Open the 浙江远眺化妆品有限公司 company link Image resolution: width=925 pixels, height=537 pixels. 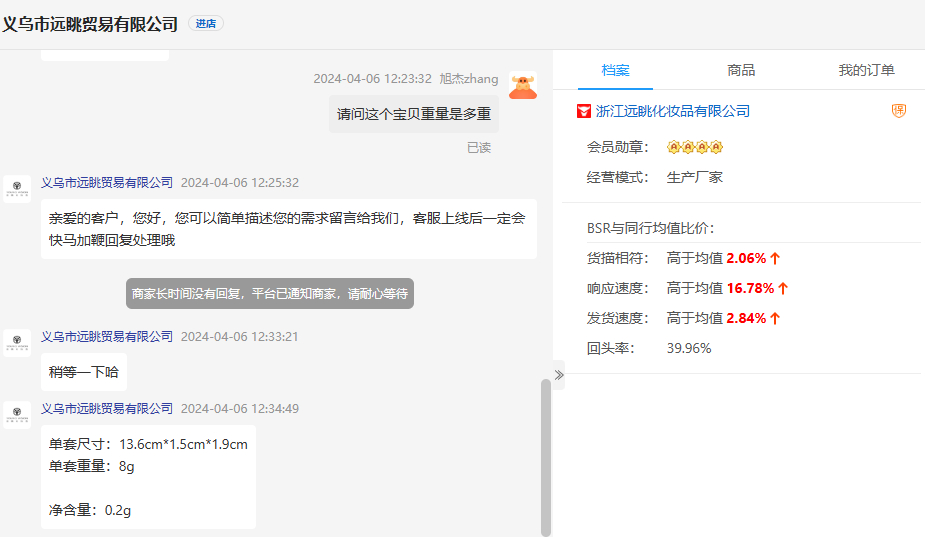click(x=672, y=111)
